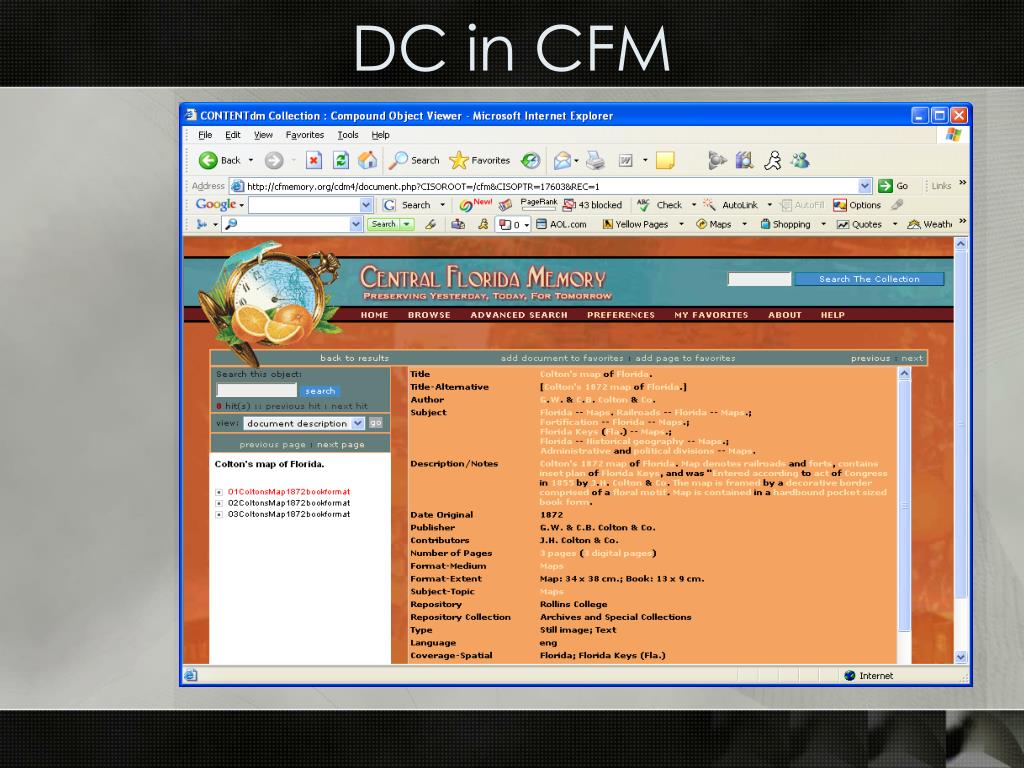The height and width of the screenshot is (768, 1024).
Task: Click the Print icon
Action: pyautogui.click(x=595, y=160)
